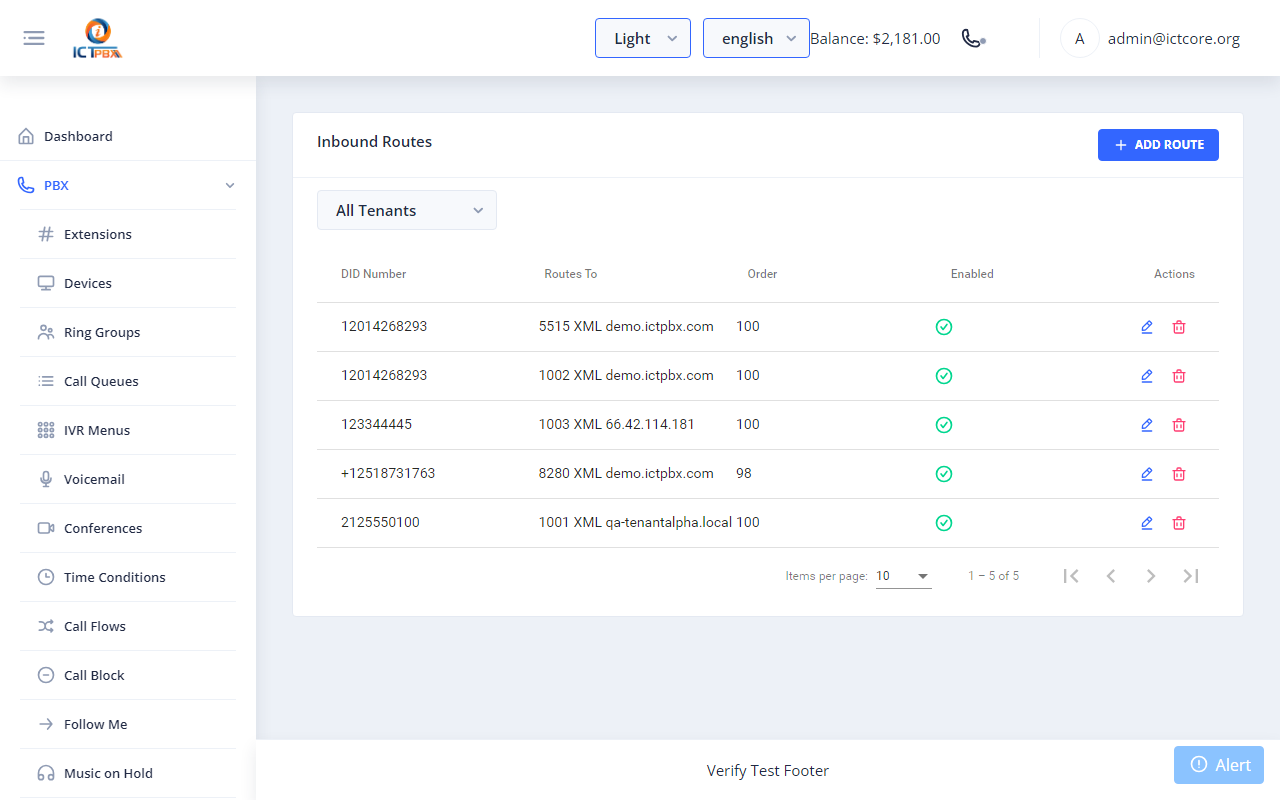The width and height of the screenshot is (1280, 800).
Task: Open Ring Groups in the sidebar
Action: click(128, 332)
